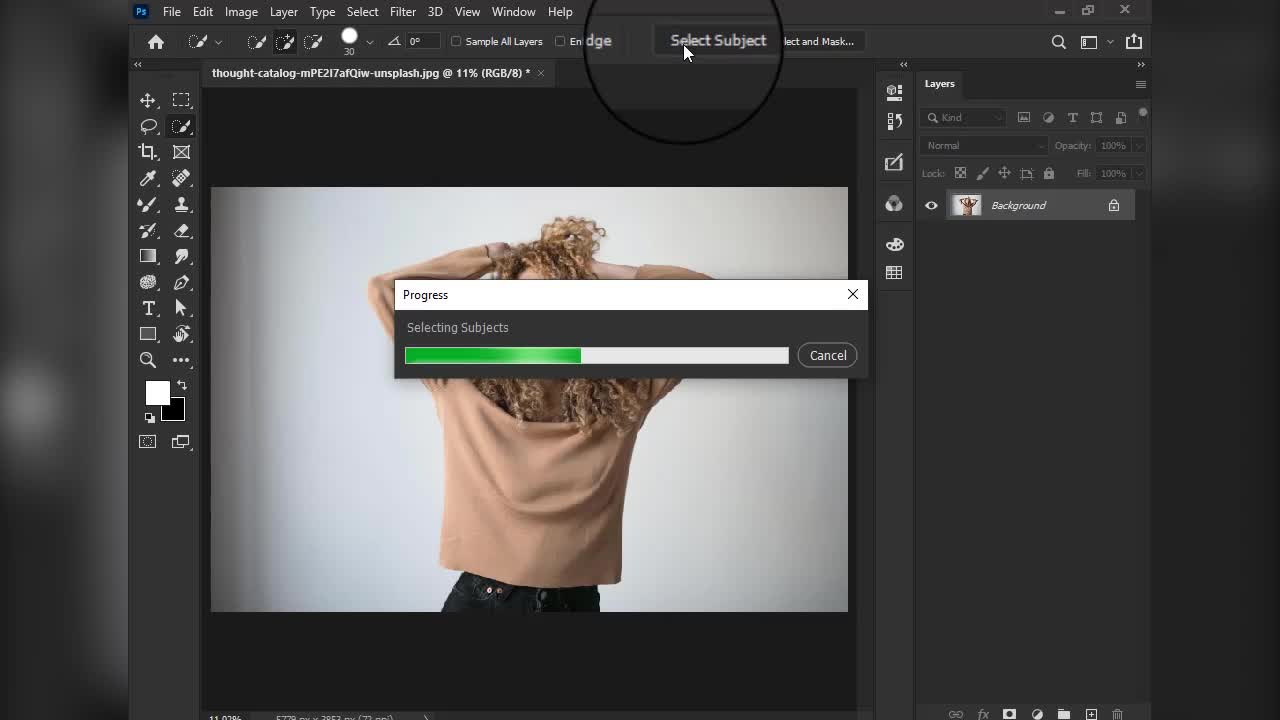
Task: Click the white foreground color swatch
Action: 157,393
